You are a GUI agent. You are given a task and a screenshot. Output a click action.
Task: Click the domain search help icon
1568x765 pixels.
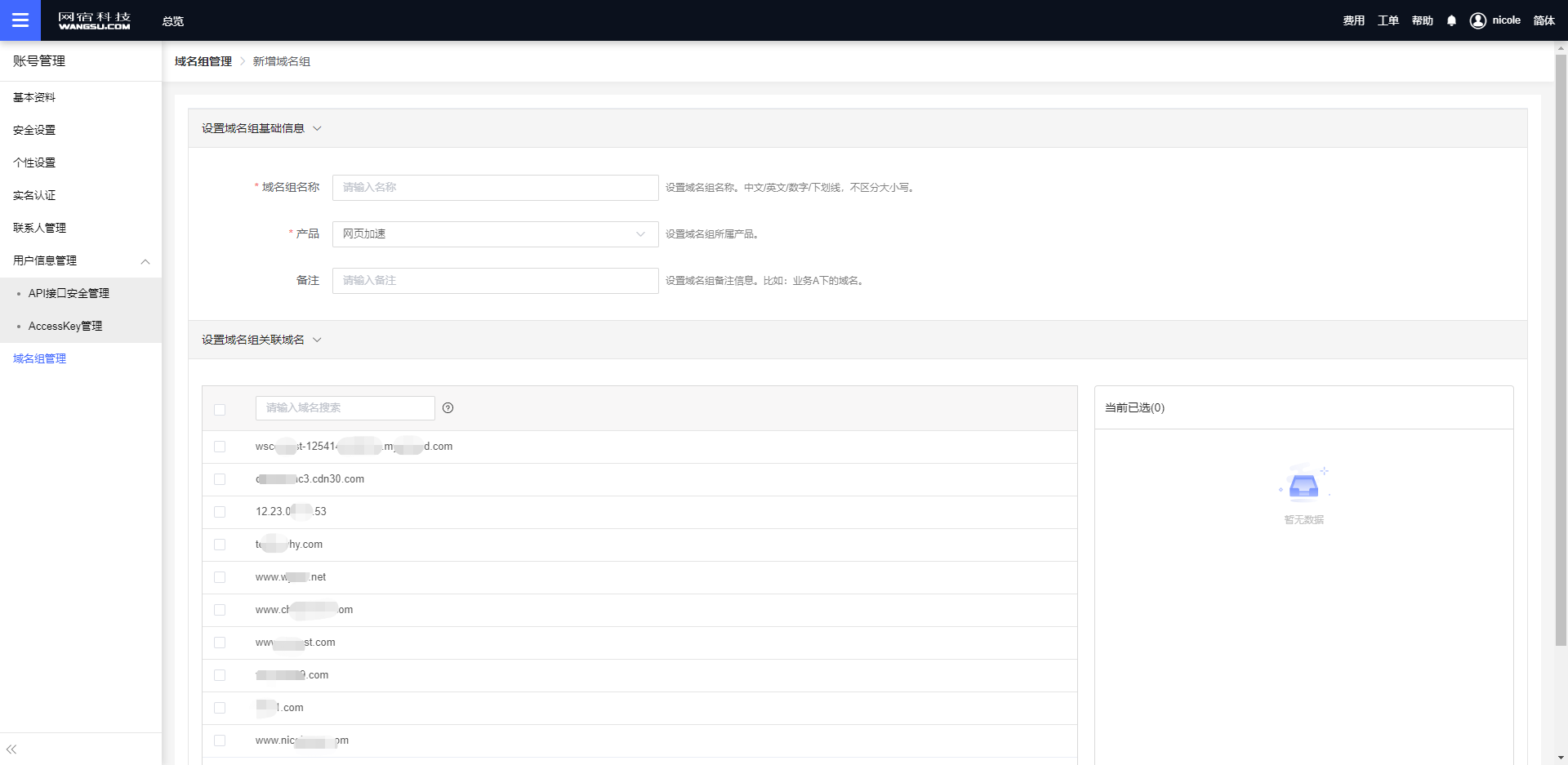pos(448,408)
